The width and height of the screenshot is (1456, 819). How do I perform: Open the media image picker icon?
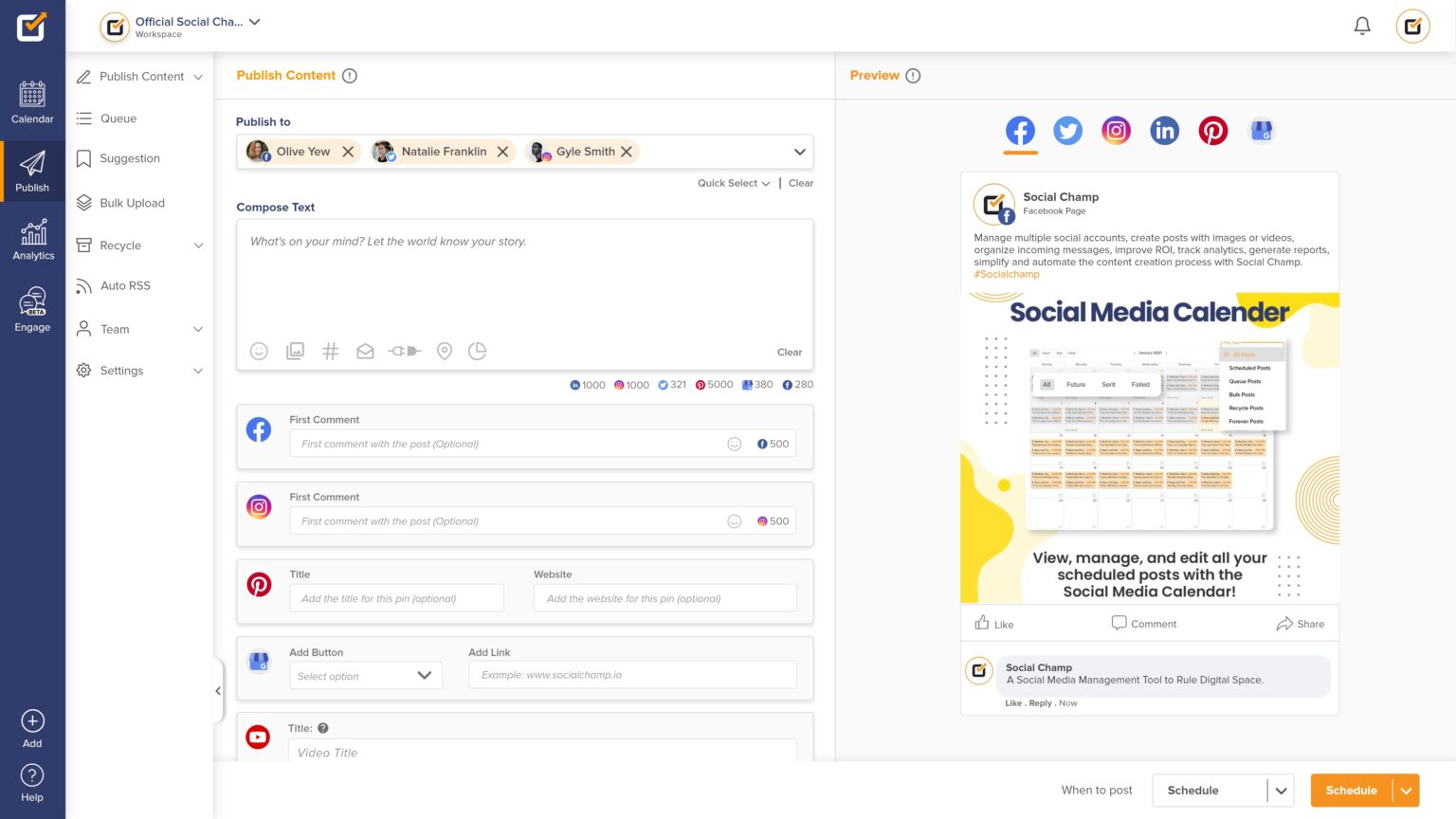pos(295,352)
